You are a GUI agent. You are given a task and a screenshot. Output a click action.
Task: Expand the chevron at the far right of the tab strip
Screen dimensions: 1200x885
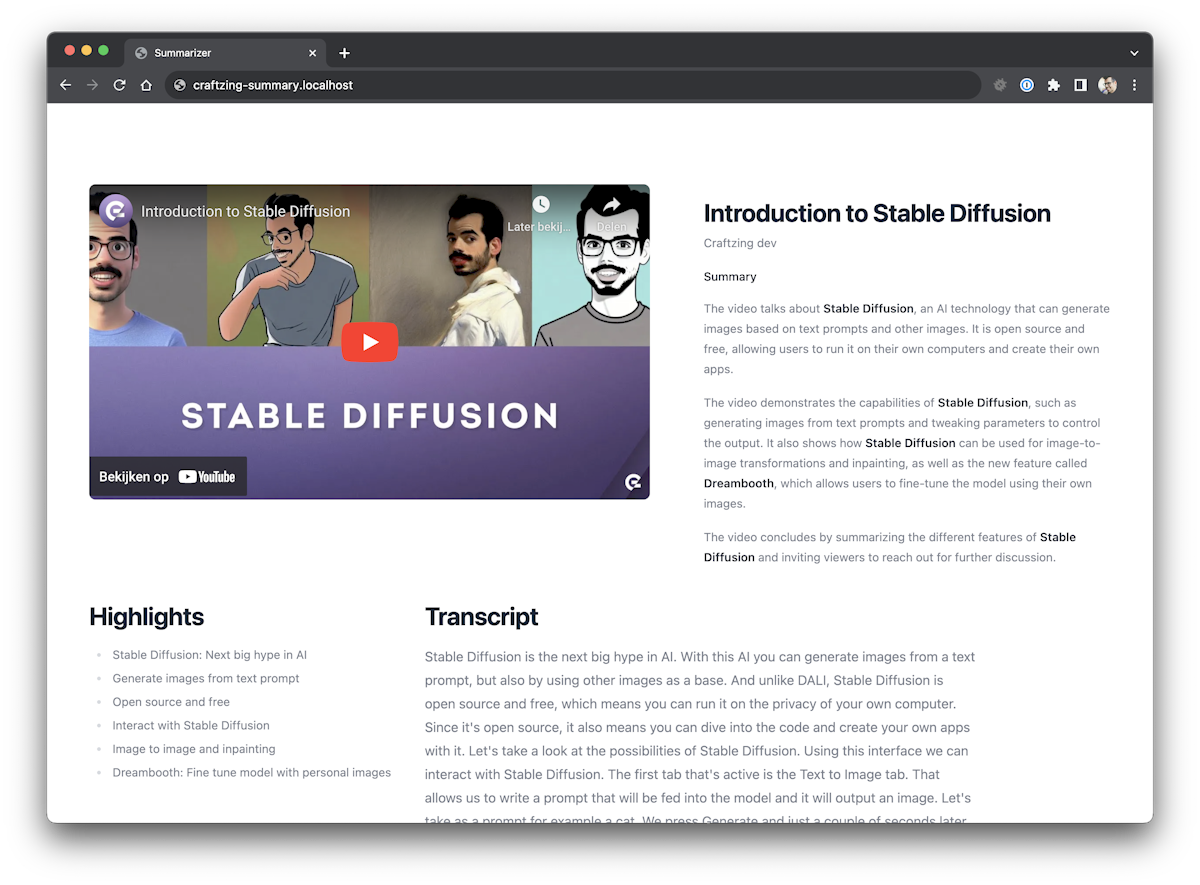[x=1133, y=52]
